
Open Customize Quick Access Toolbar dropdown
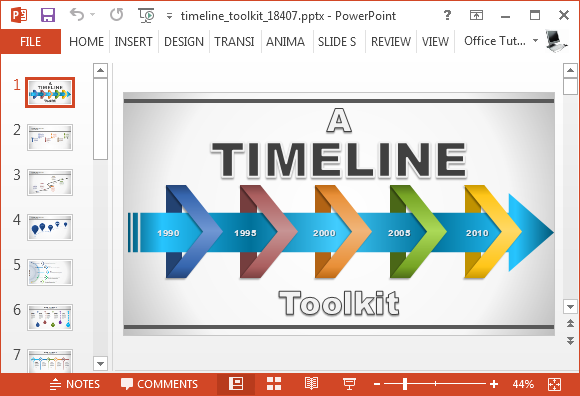pyautogui.click(x=169, y=16)
